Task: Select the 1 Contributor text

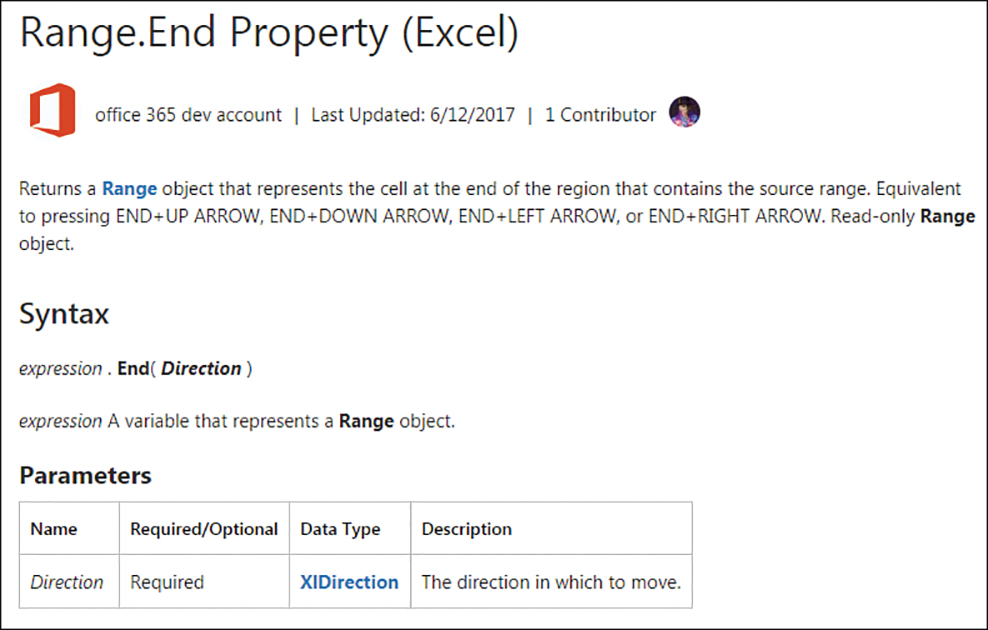Action: [x=600, y=115]
